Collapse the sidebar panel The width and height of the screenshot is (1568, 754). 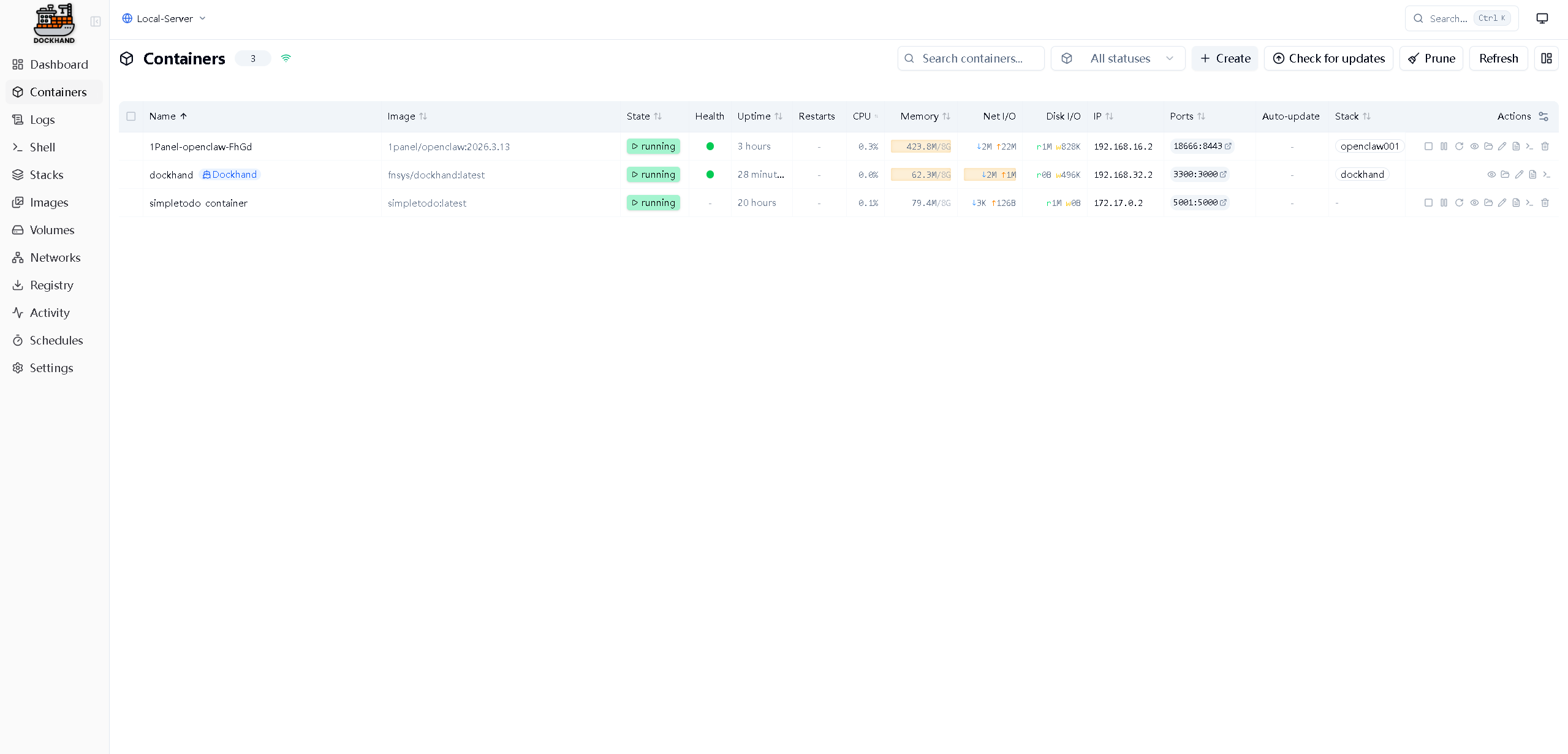96,21
